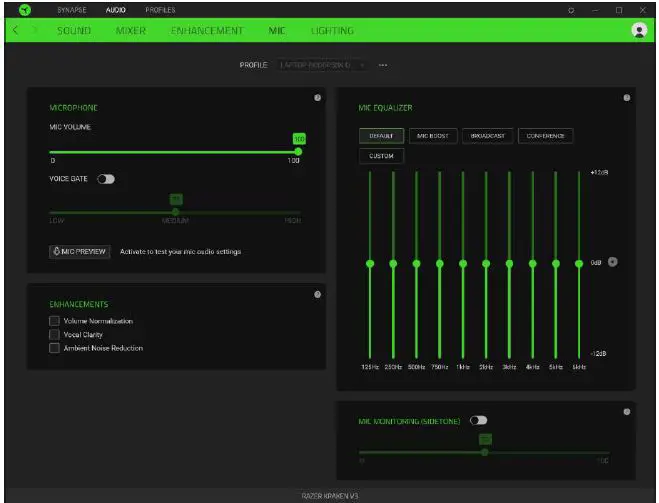
Task: Click the 500Hz equalizer slider handle
Action: pos(416,263)
